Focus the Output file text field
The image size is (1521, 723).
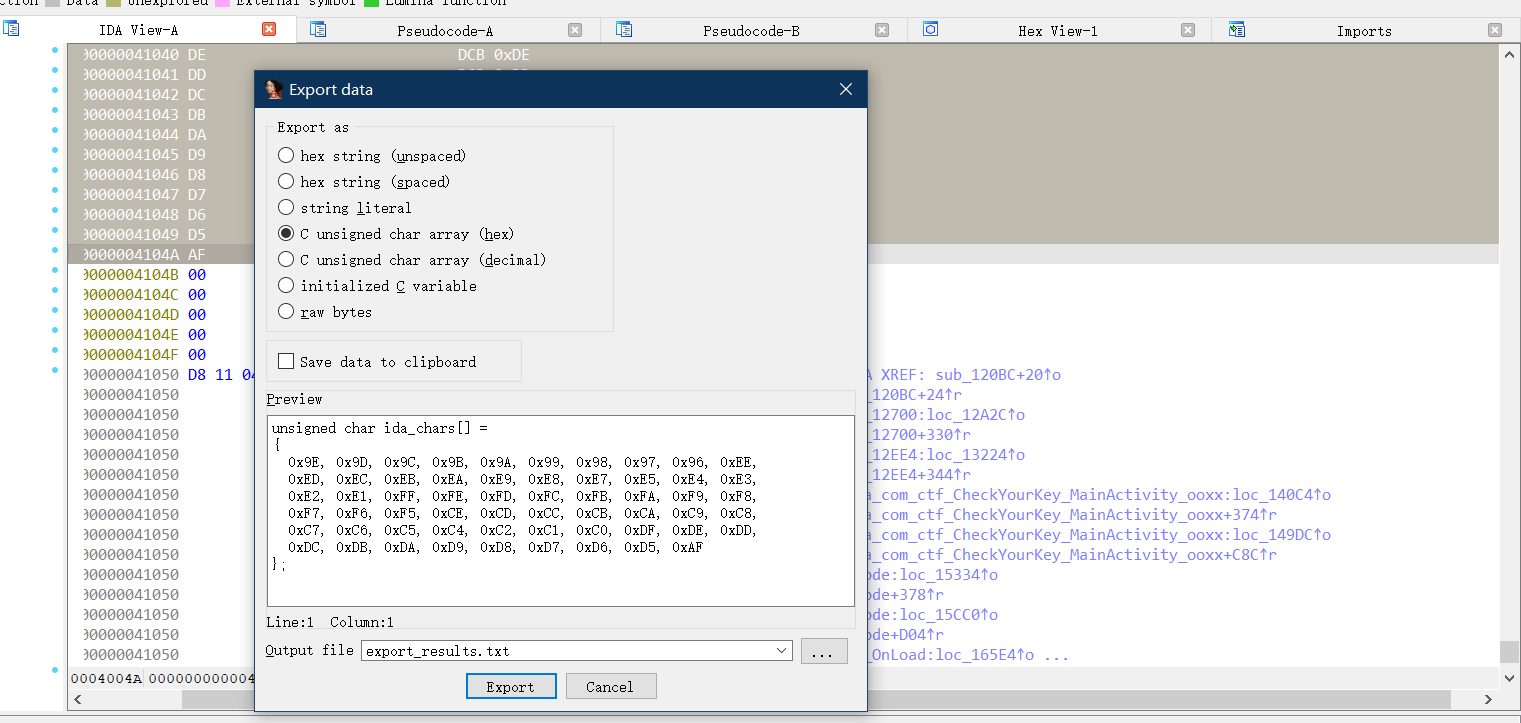tap(567, 651)
